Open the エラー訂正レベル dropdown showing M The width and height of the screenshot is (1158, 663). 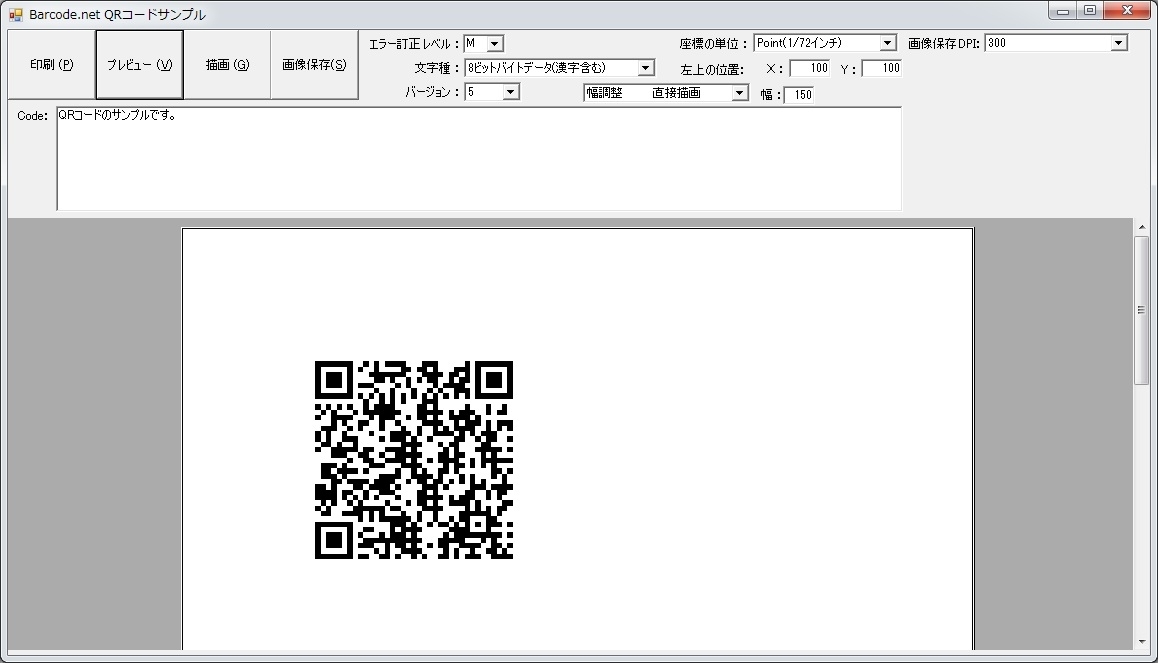[x=484, y=44]
